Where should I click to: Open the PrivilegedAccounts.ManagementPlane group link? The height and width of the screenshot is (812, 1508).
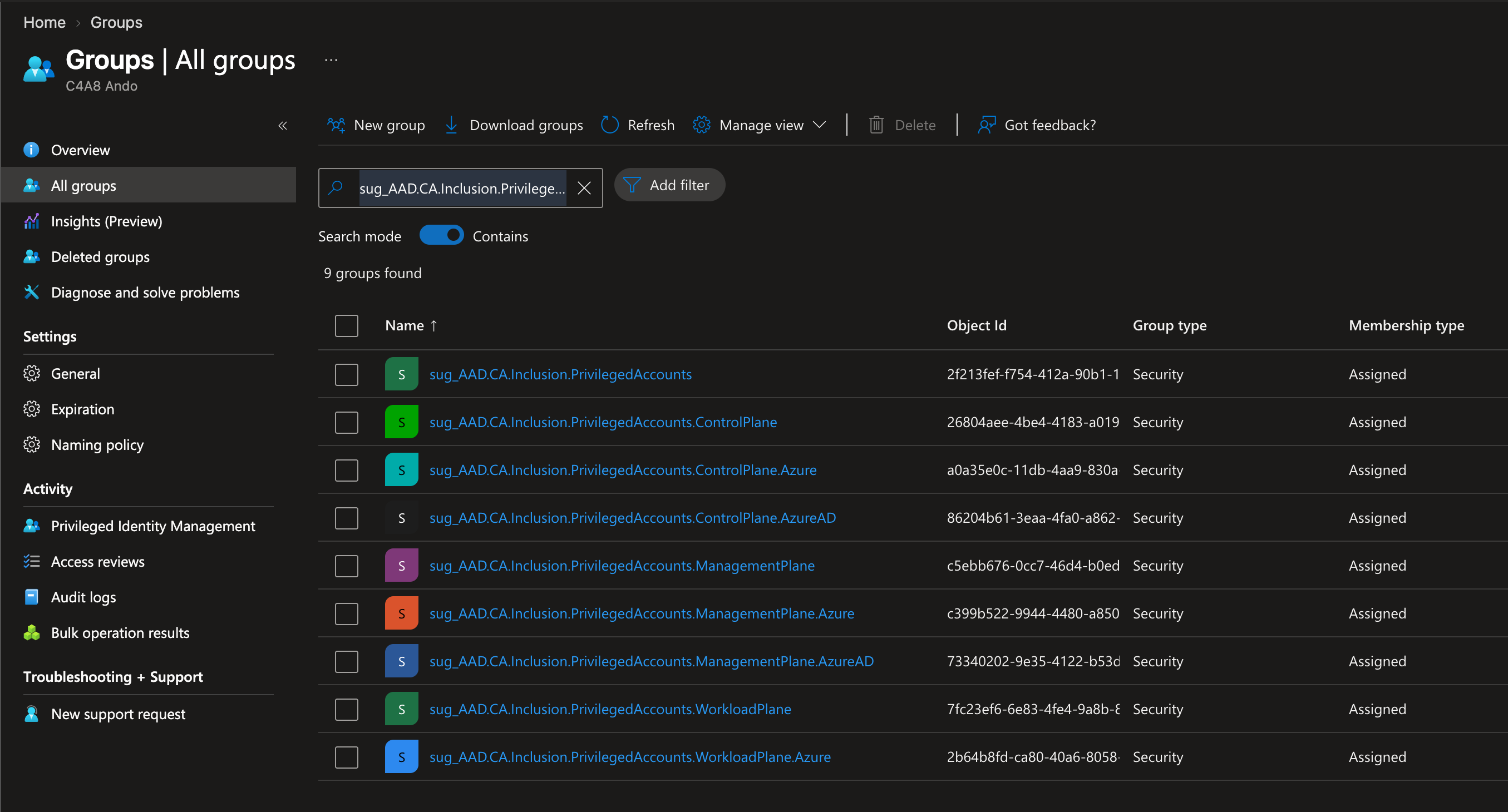[x=622, y=566]
